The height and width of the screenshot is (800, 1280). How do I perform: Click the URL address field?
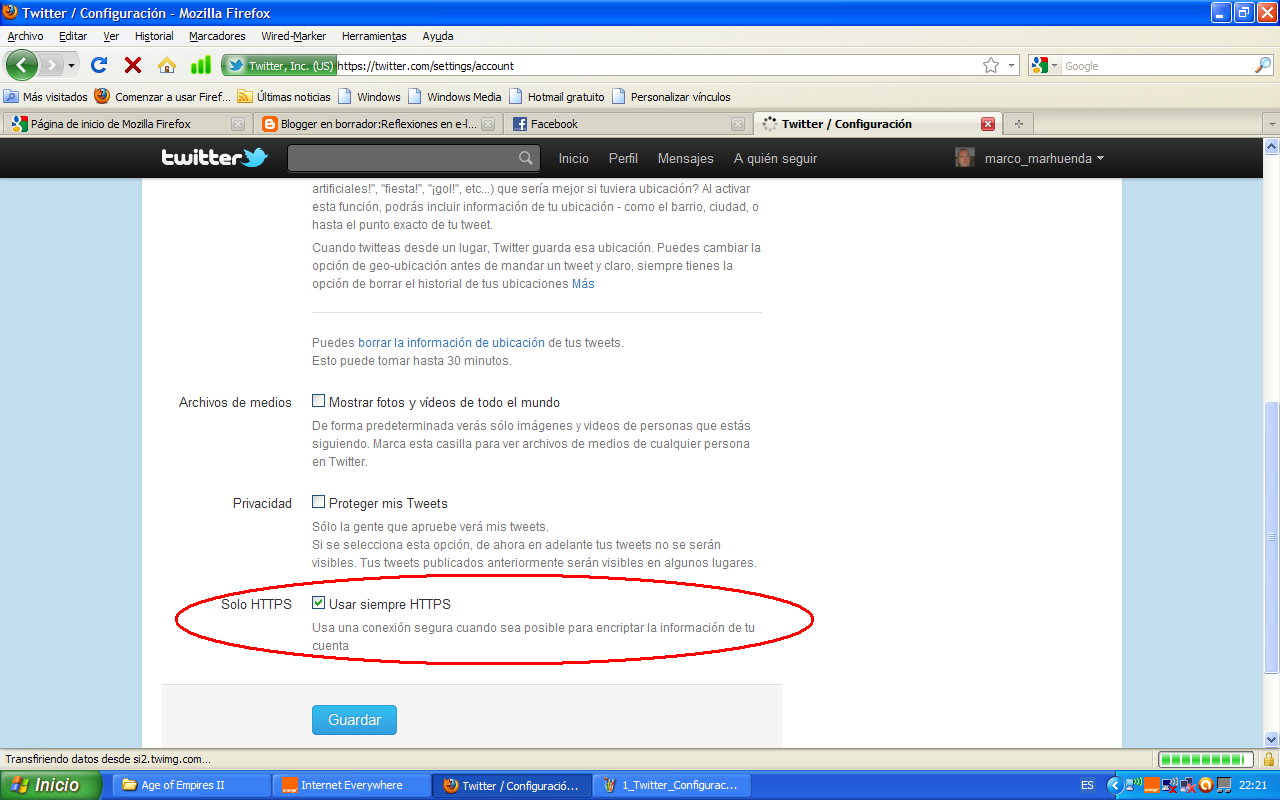coord(655,66)
